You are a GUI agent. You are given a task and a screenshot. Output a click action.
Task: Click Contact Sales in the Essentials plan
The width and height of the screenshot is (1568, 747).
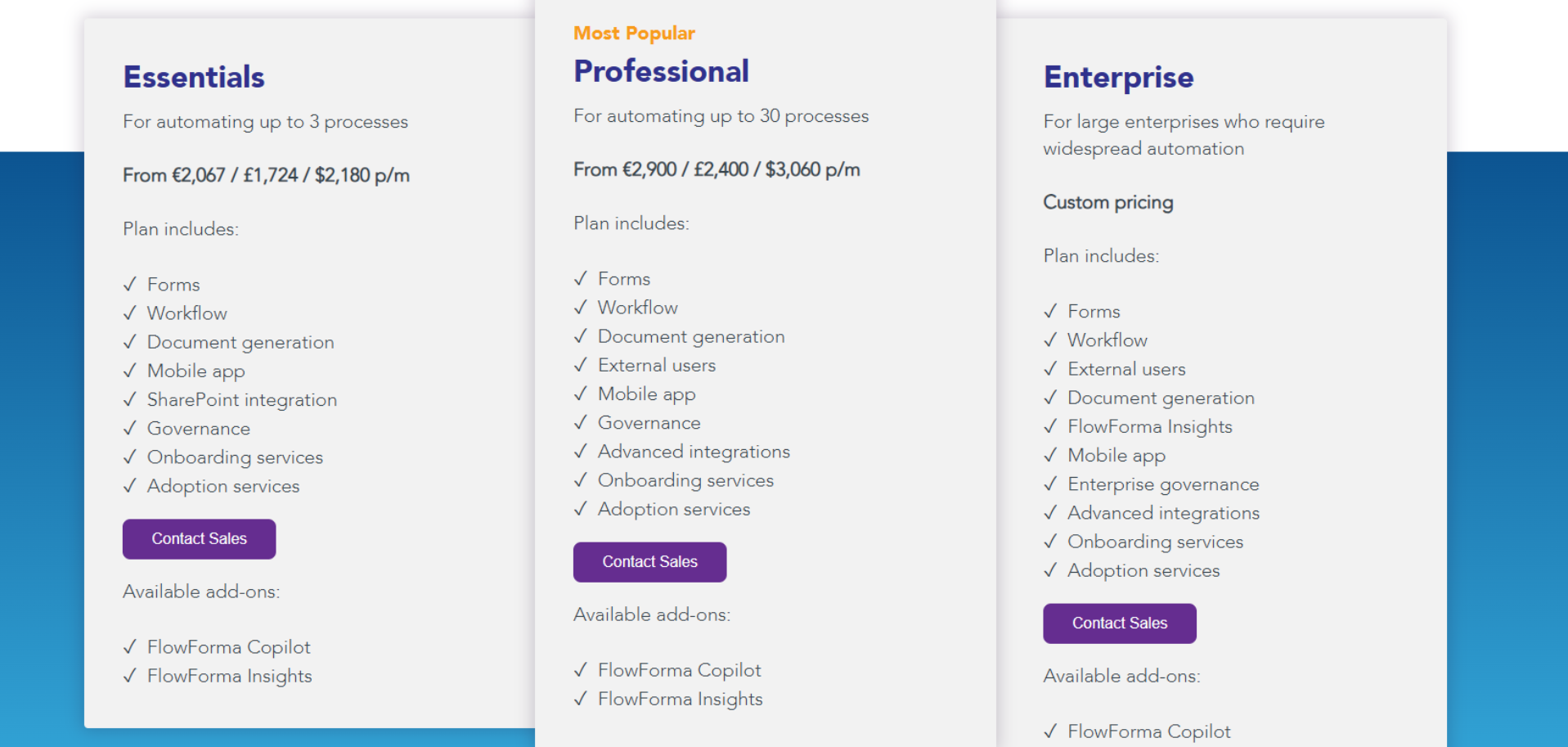coord(199,538)
